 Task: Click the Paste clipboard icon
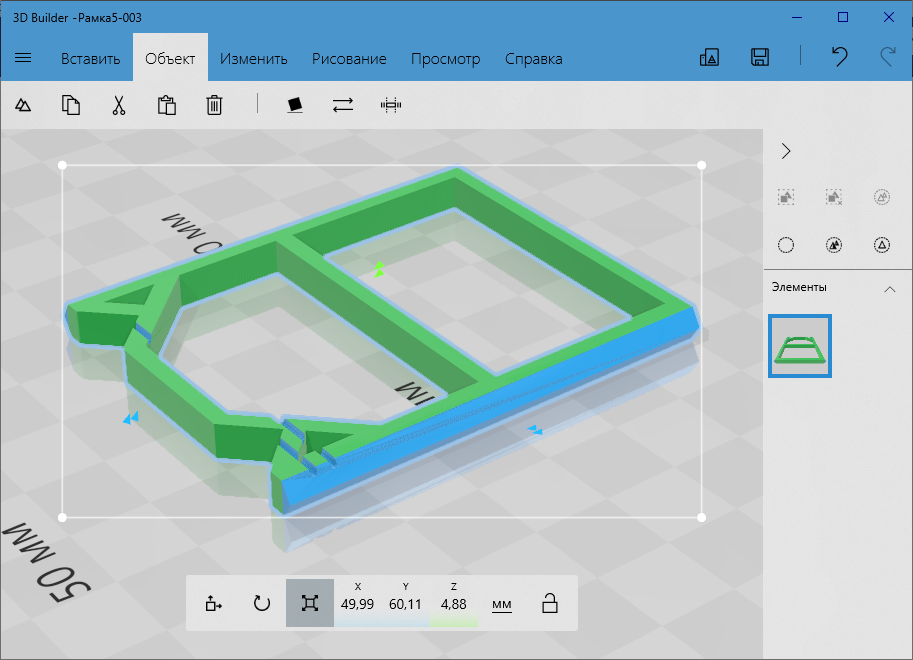[x=167, y=105]
